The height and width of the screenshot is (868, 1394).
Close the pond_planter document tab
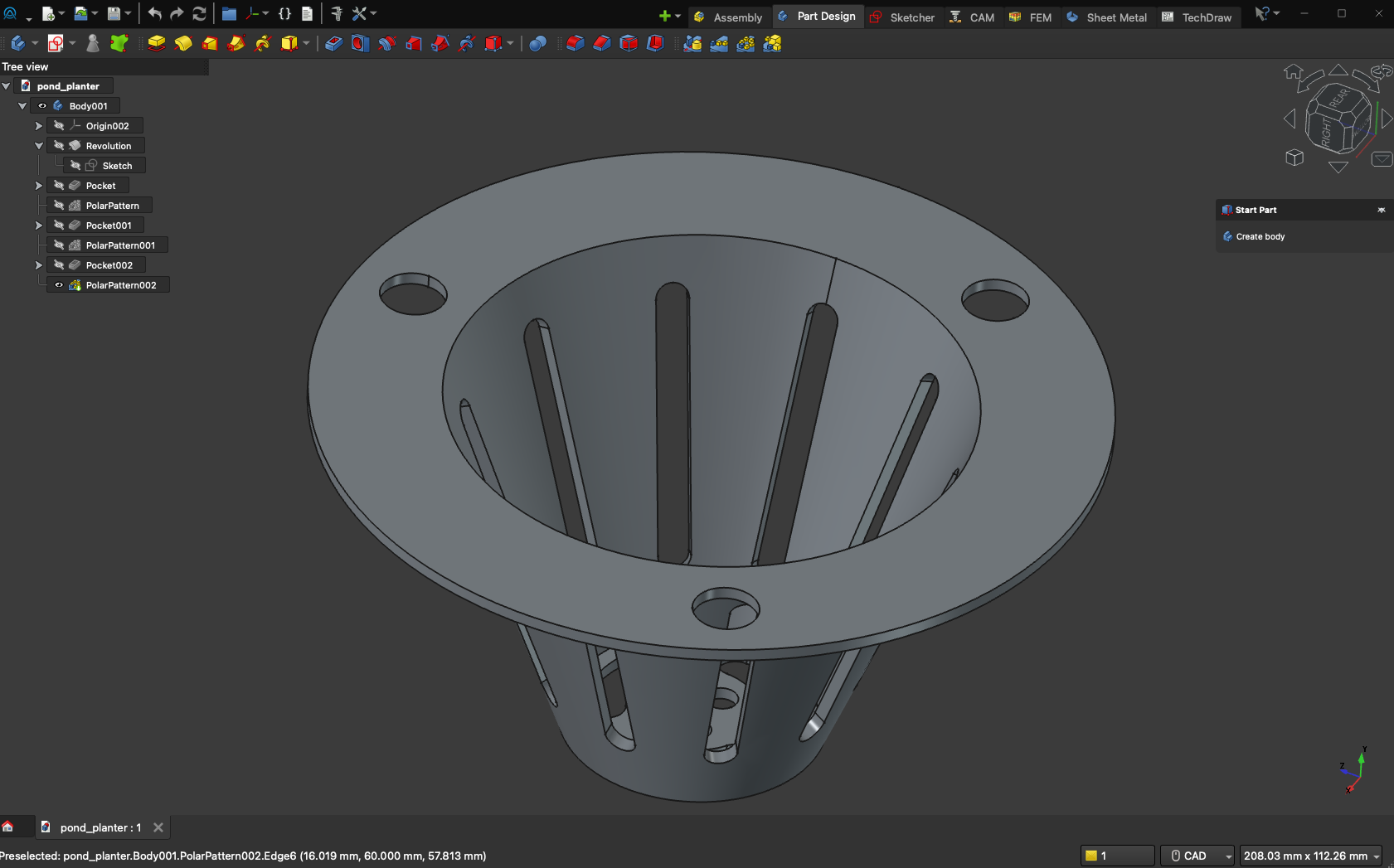point(158,827)
